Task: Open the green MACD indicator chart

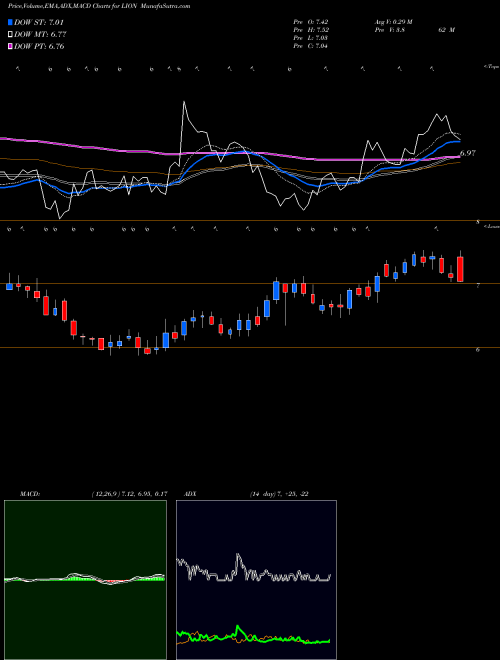Action: coord(85,580)
